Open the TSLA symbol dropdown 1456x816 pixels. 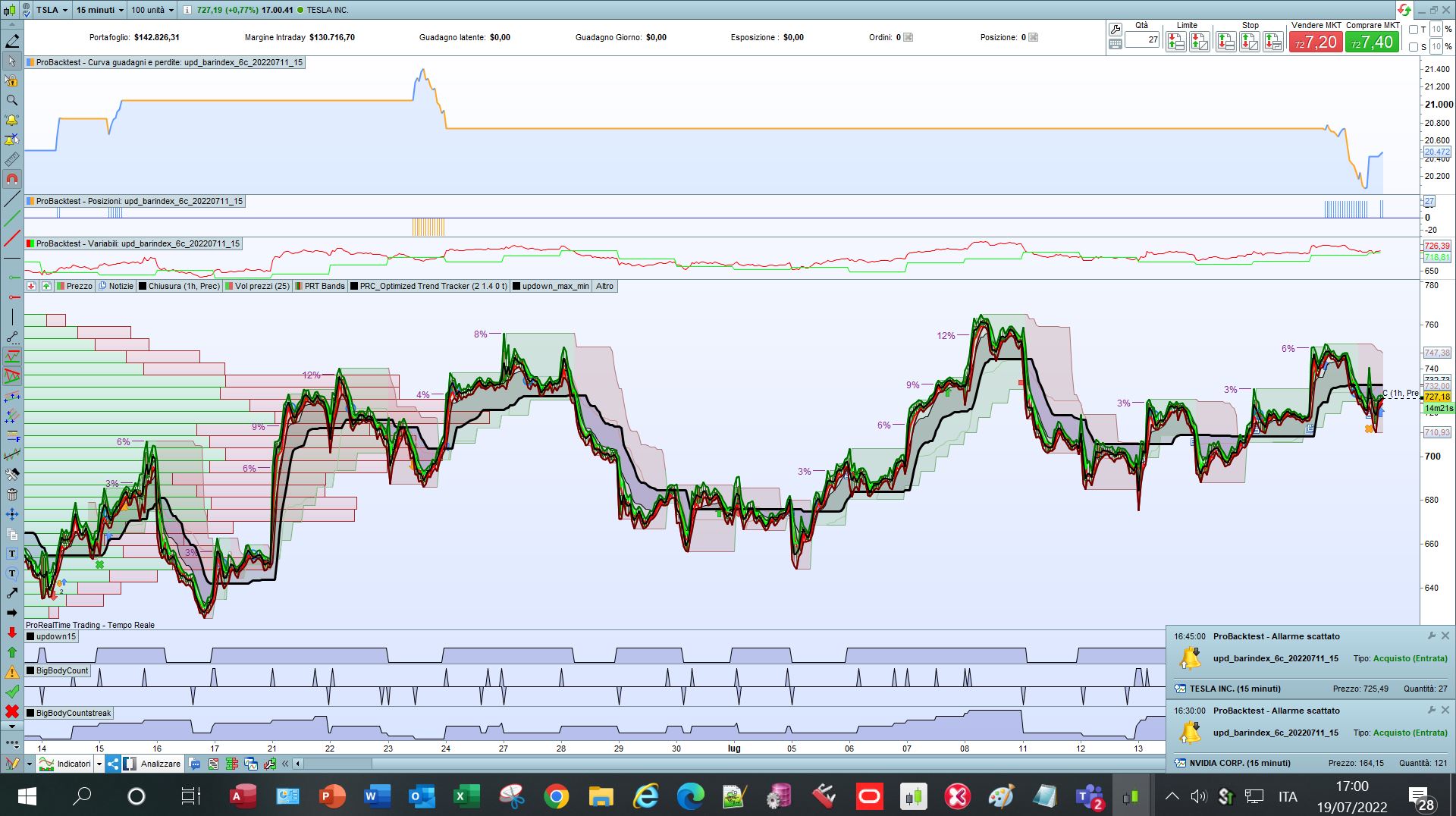click(x=52, y=10)
